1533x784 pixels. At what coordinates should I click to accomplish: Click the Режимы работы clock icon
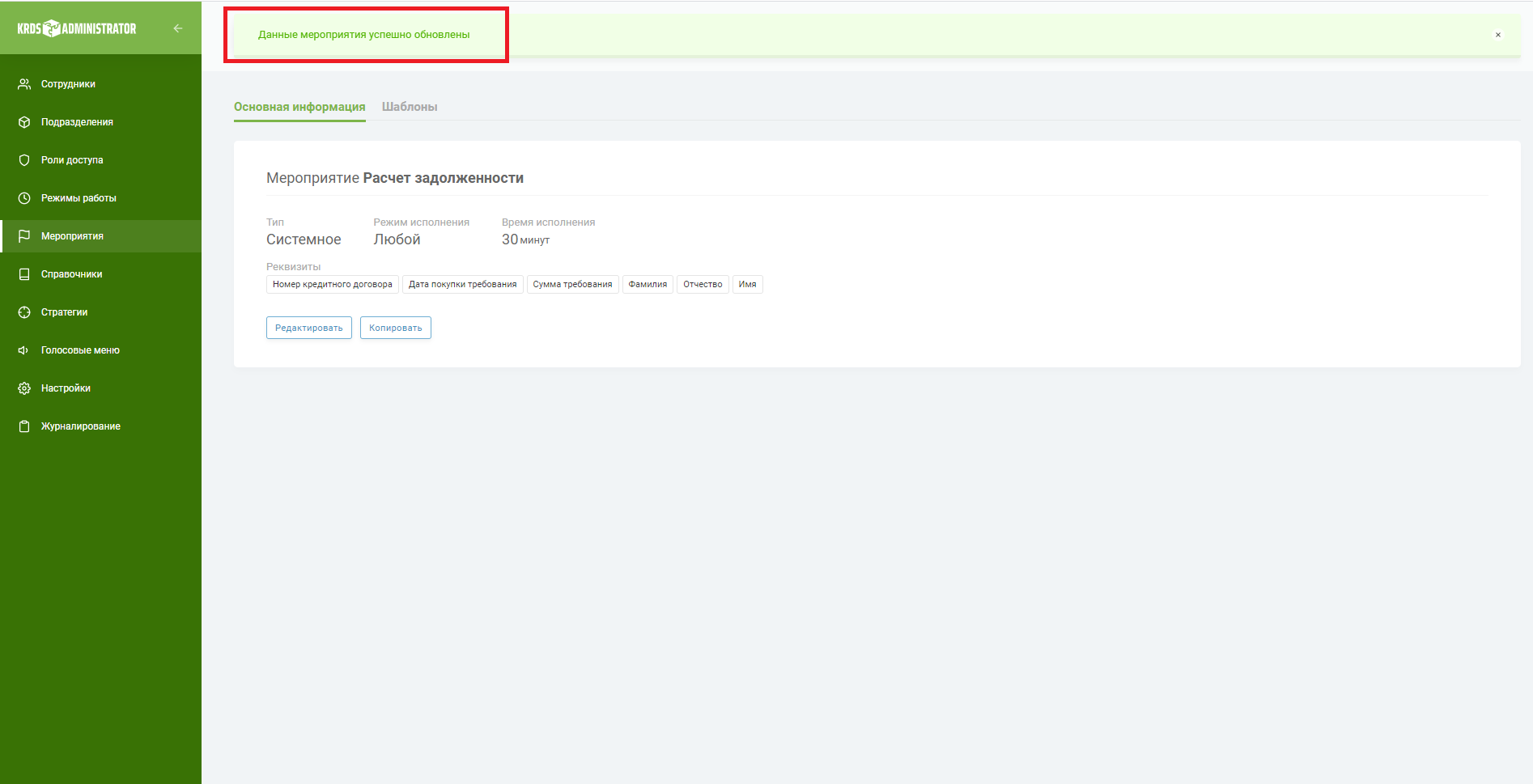[24, 198]
